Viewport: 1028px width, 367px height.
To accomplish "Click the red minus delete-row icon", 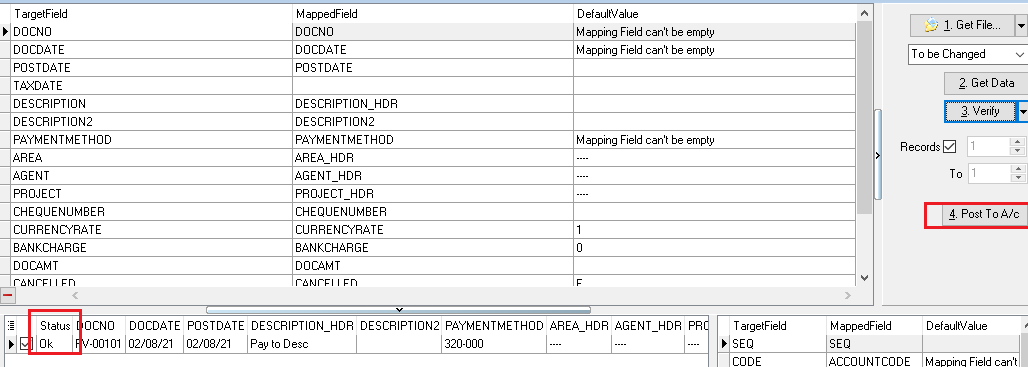I will point(7,296).
